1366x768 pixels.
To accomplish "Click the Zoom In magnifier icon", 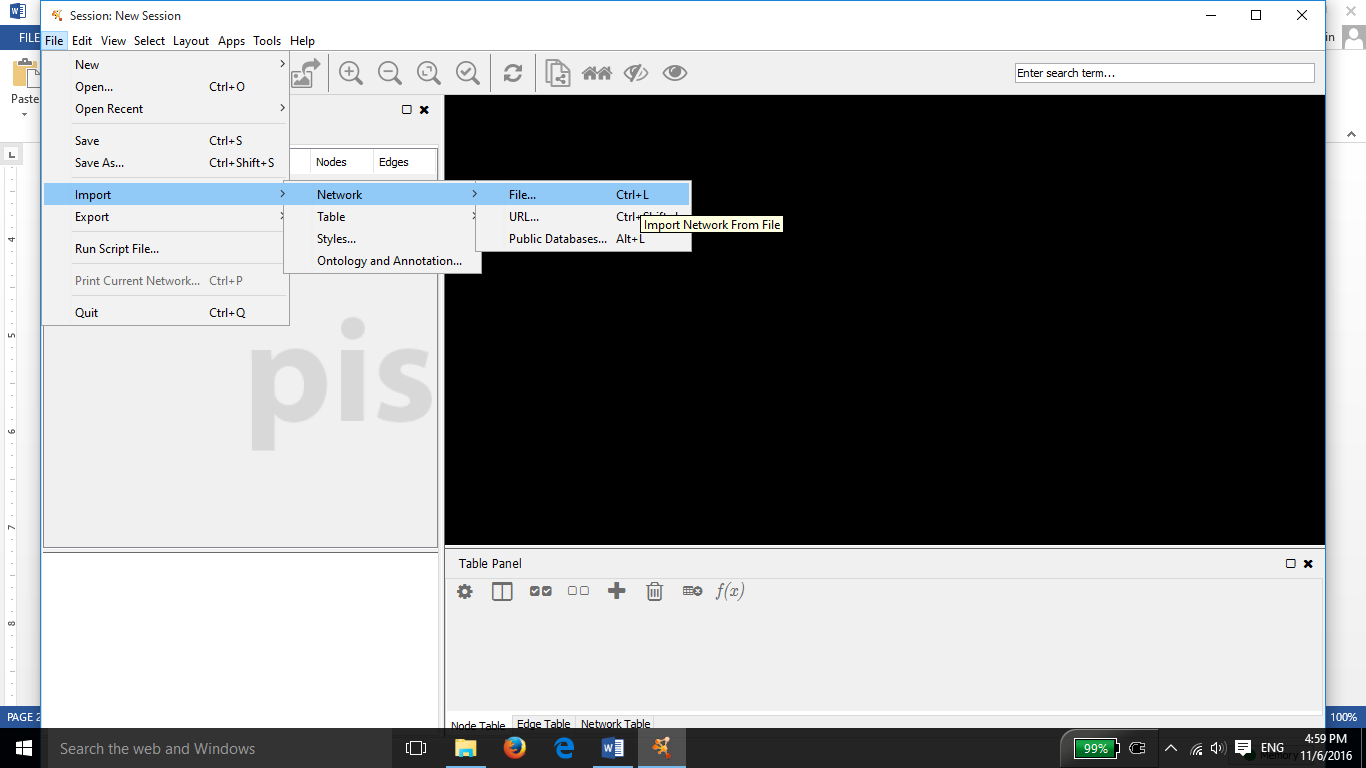I will coord(350,73).
